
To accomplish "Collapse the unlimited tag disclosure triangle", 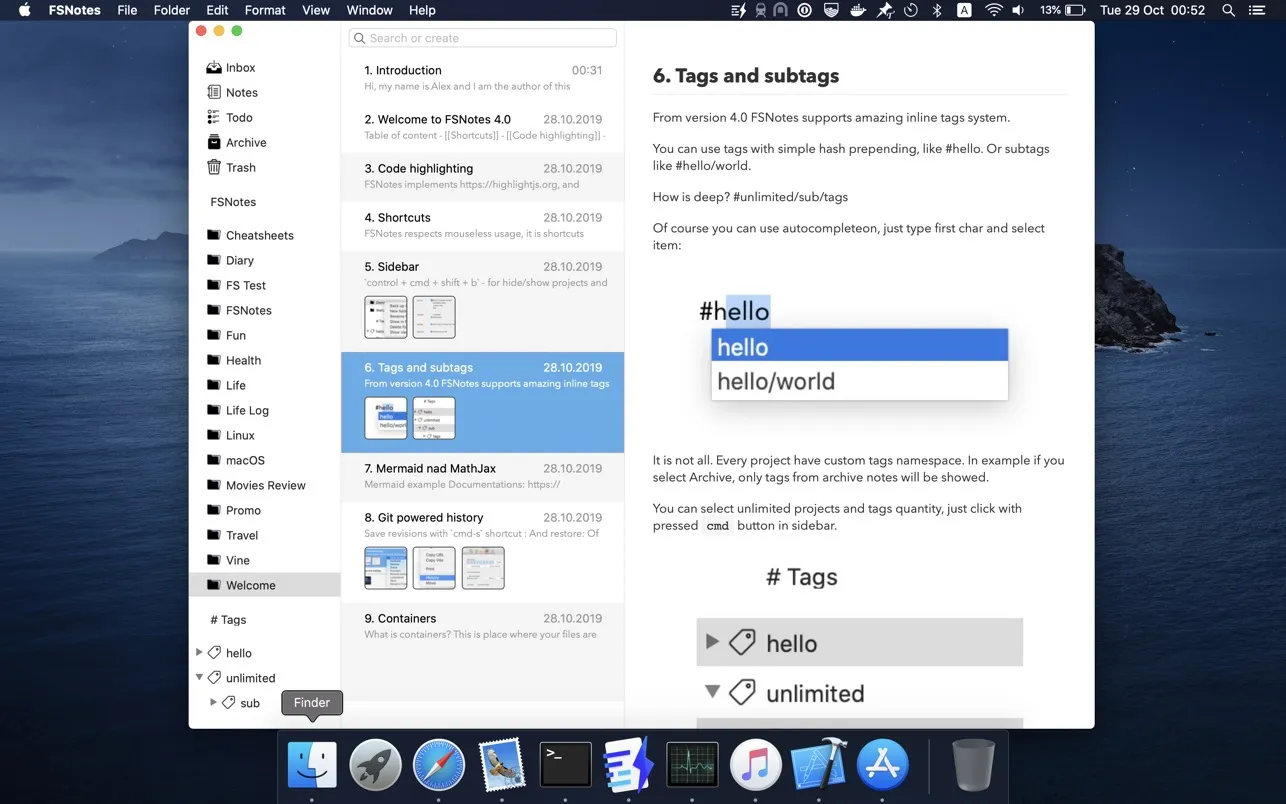I will point(200,677).
